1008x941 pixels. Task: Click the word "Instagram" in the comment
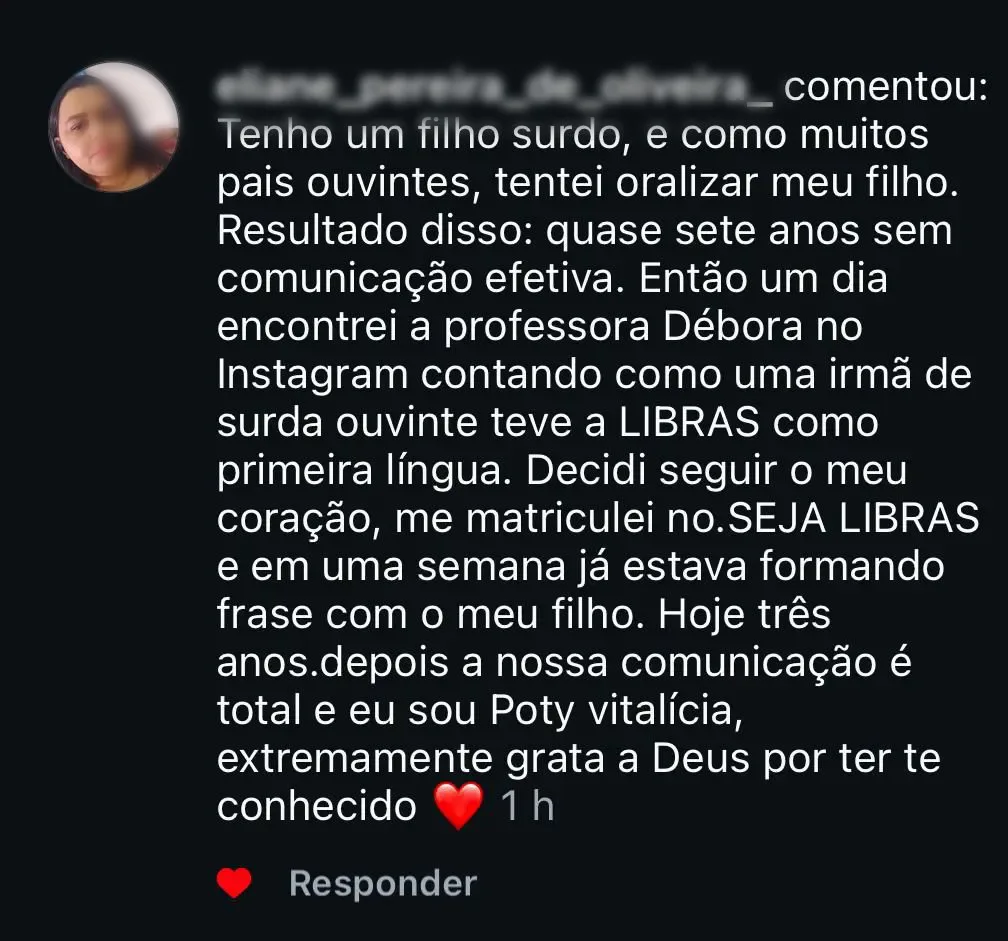[x=312, y=375]
